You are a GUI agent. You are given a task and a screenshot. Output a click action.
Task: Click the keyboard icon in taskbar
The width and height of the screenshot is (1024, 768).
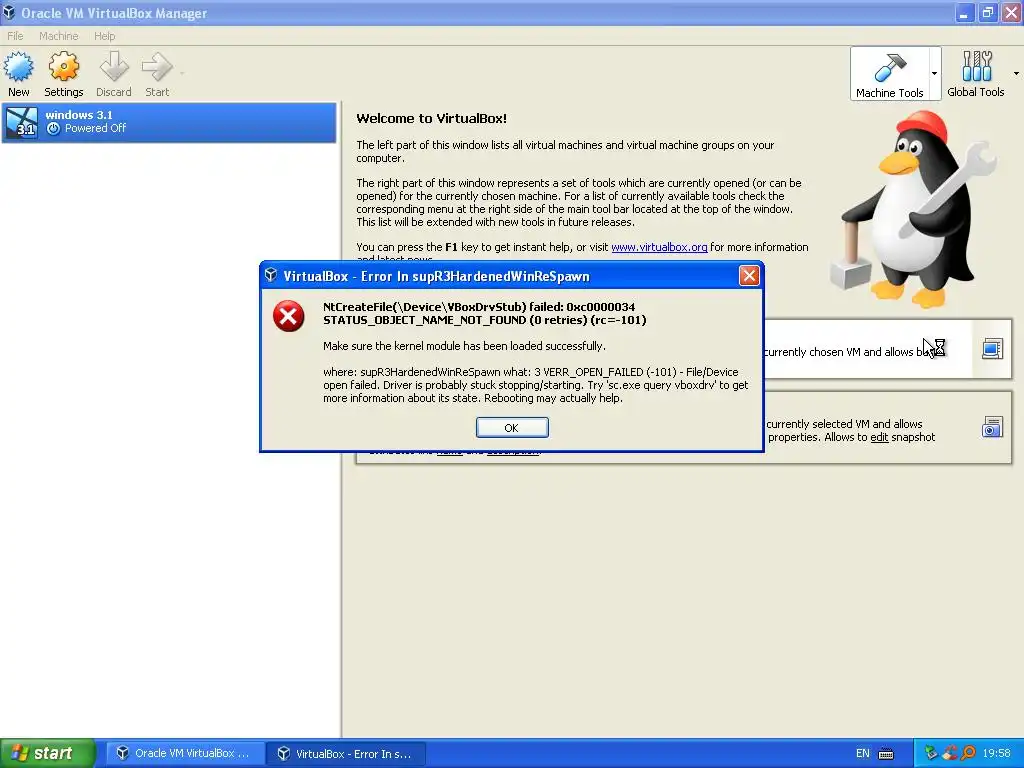(x=886, y=754)
